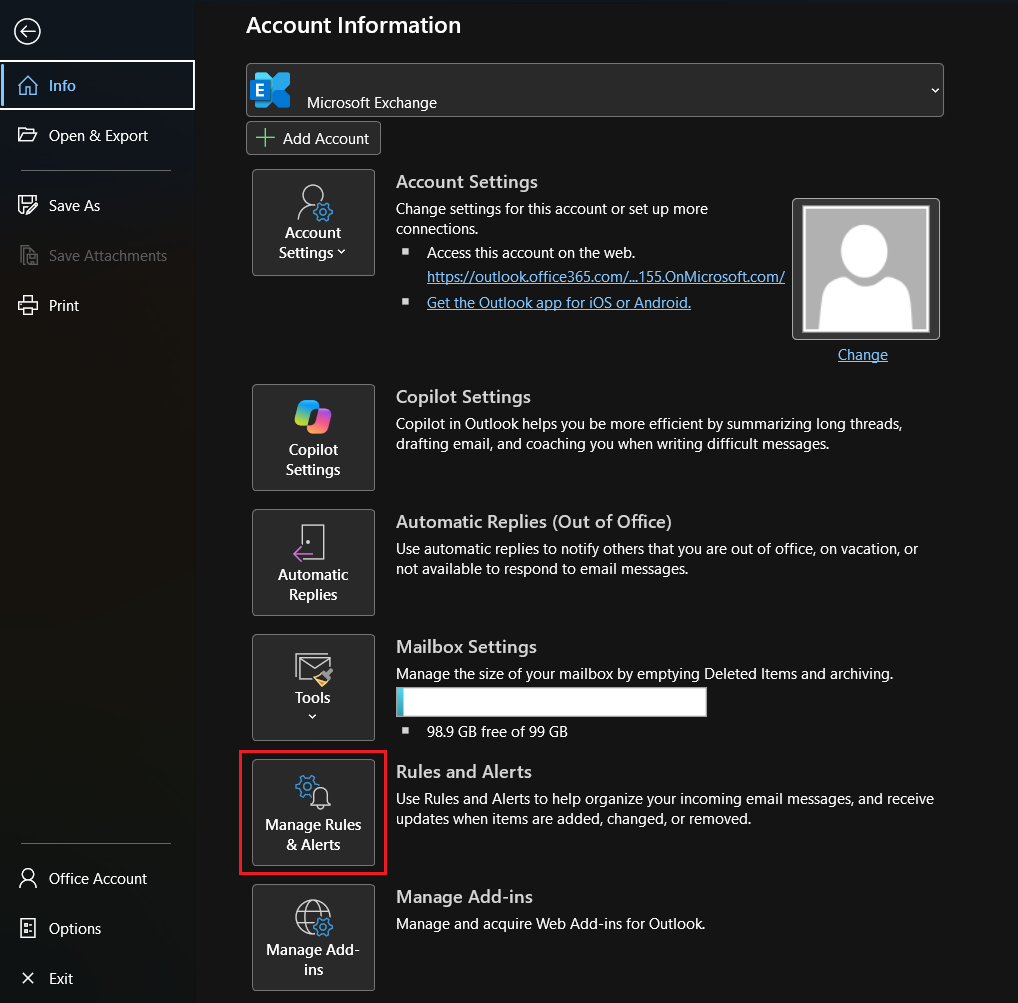The width and height of the screenshot is (1018, 1003).
Task: Open Manage Add-ins tile
Action: 313,937
